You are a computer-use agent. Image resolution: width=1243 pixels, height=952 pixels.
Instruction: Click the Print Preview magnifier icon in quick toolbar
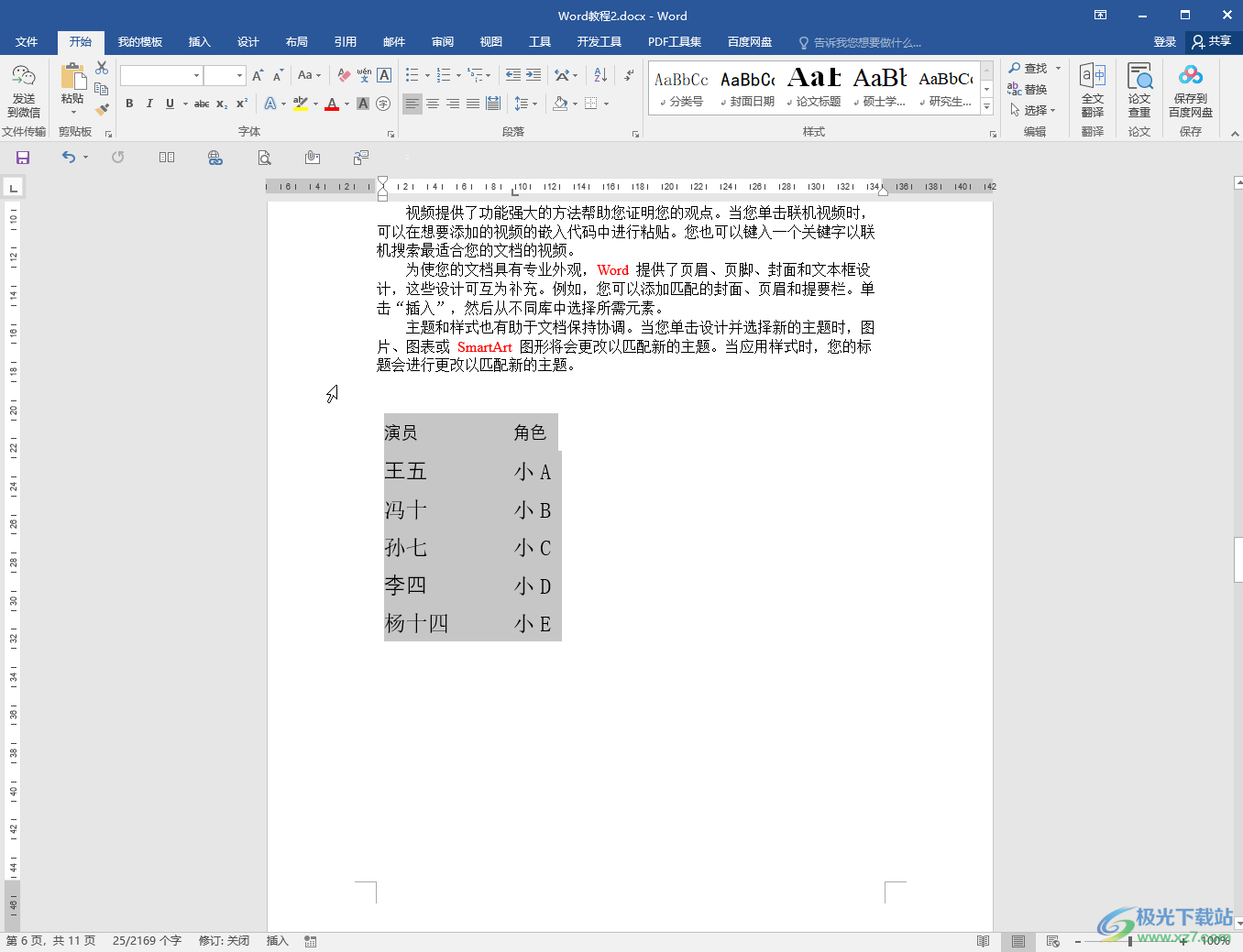tap(264, 158)
